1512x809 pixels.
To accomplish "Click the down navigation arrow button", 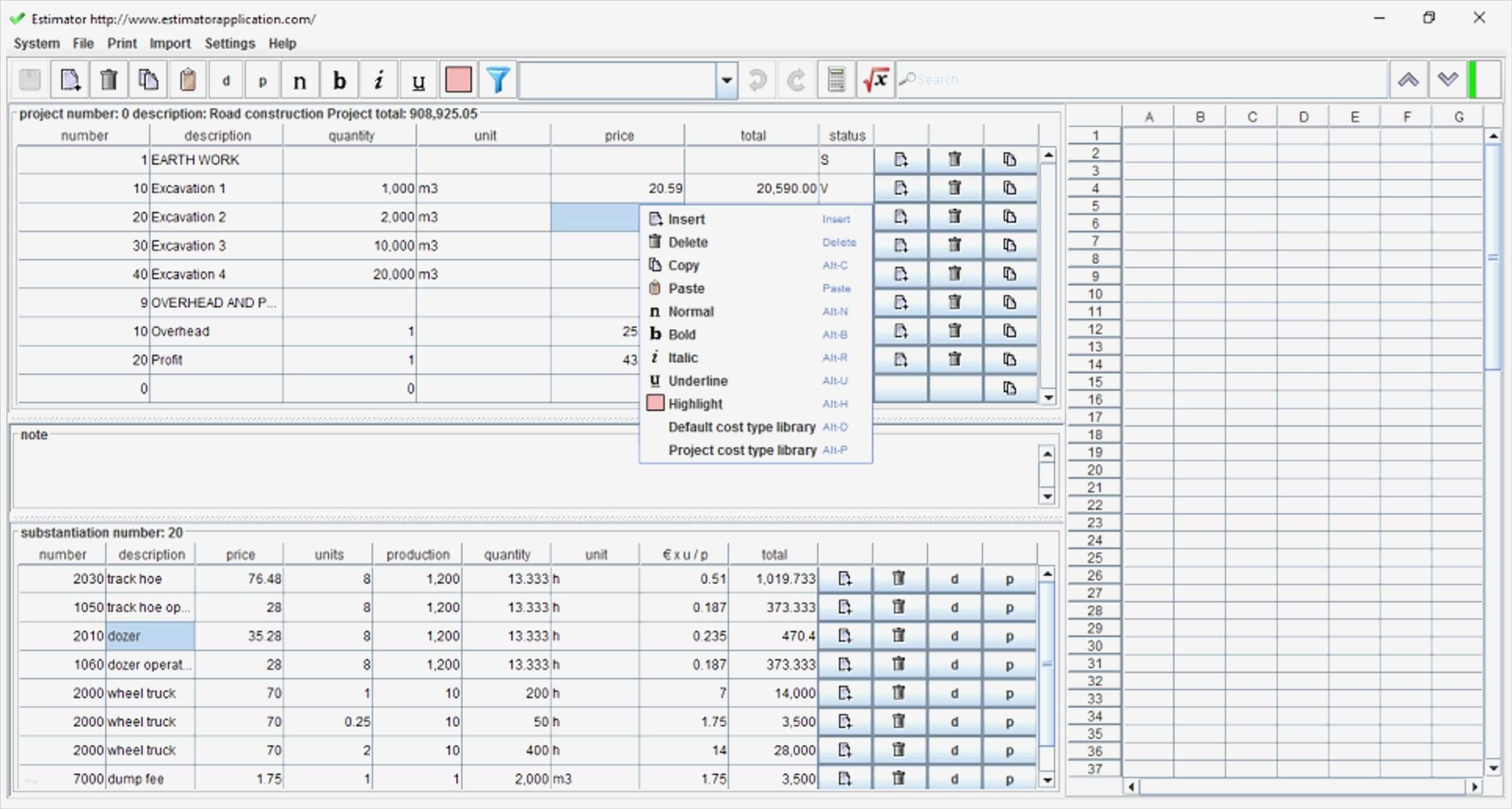I will [1447, 79].
